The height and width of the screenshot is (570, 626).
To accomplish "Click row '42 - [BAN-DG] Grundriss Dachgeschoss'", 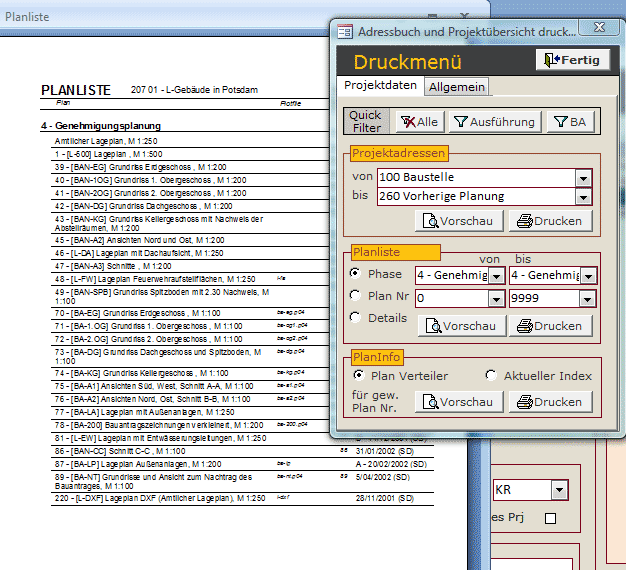I will 144,206.
